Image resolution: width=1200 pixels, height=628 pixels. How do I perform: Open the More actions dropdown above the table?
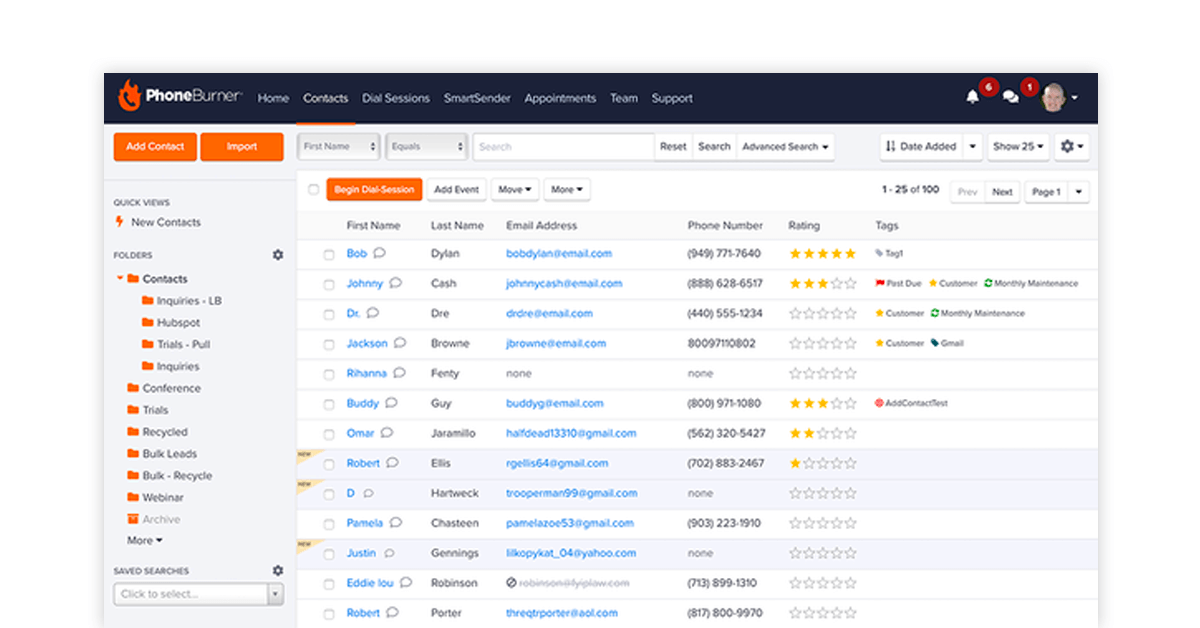coord(567,189)
